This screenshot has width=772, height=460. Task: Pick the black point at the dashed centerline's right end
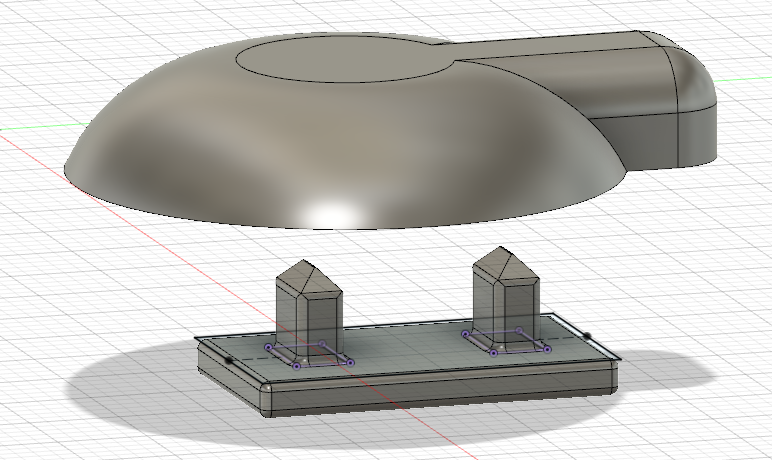pyautogui.click(x=588, y=336)
